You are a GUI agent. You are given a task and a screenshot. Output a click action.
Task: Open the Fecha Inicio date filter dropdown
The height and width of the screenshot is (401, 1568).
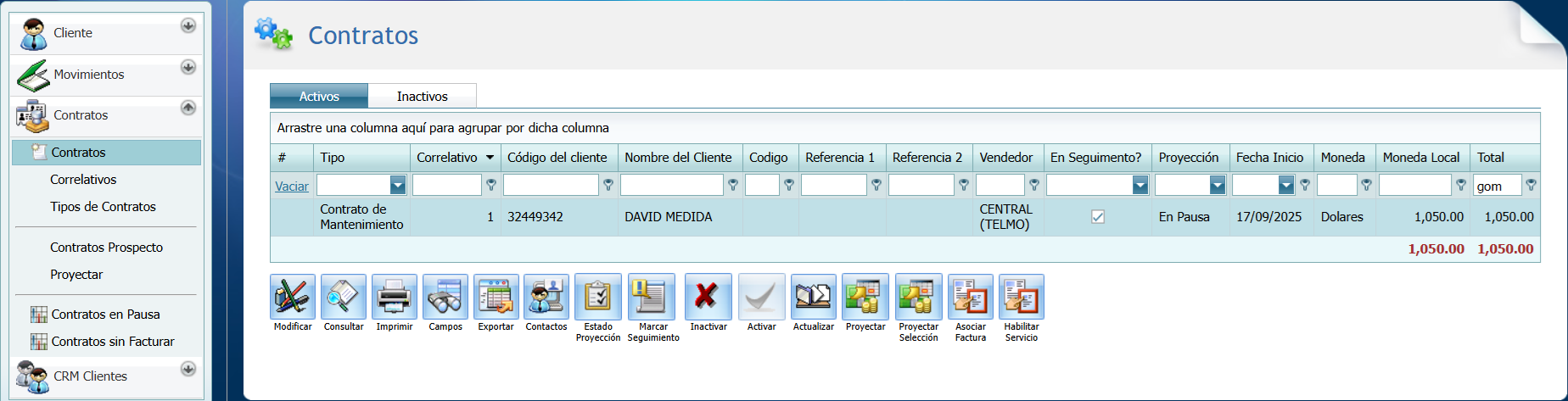point(1286,185)
